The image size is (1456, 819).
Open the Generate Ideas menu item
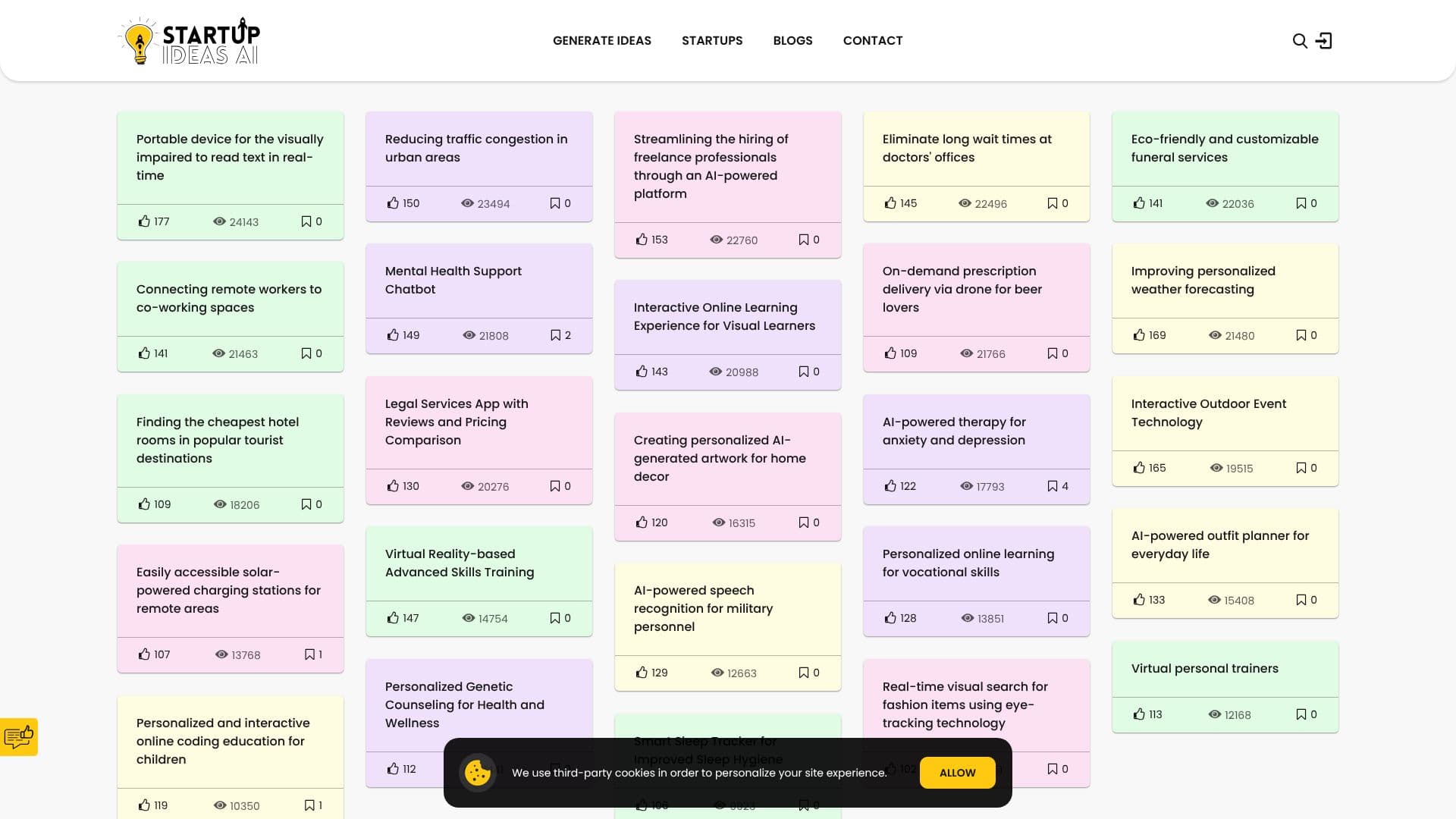coord(602,41)
